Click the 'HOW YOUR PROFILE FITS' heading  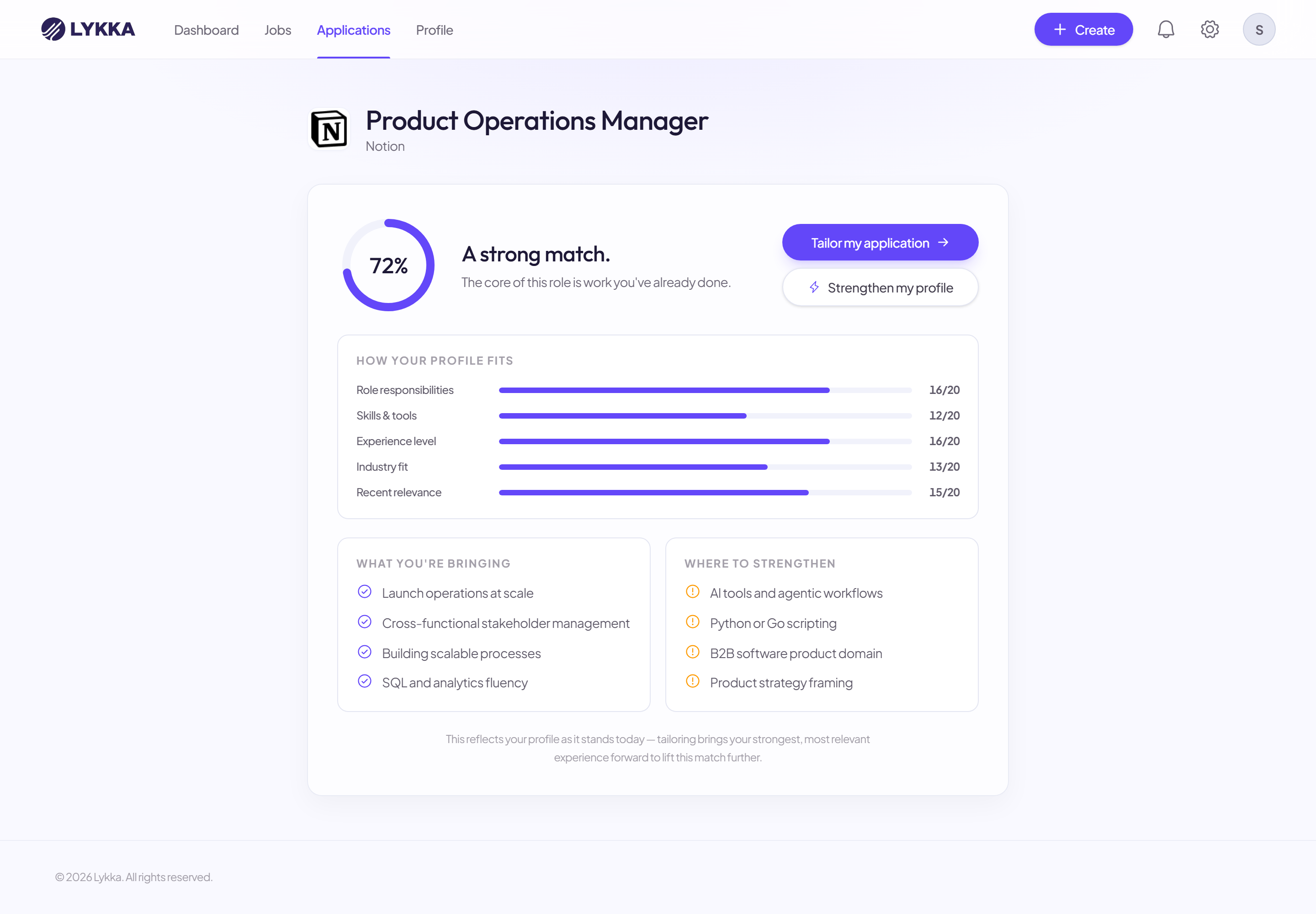click(434, 361)
